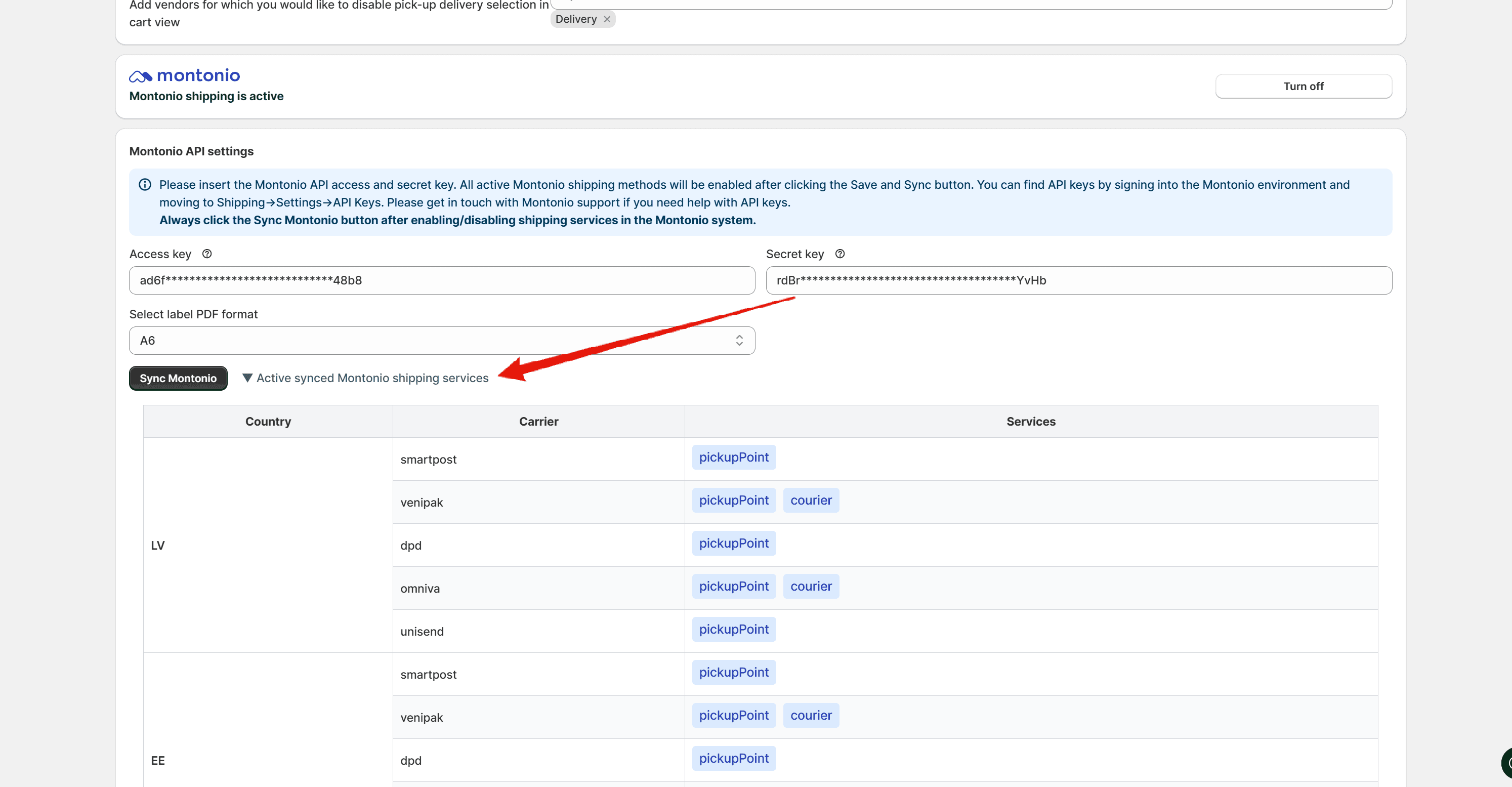Click the Services column header

1030,422
